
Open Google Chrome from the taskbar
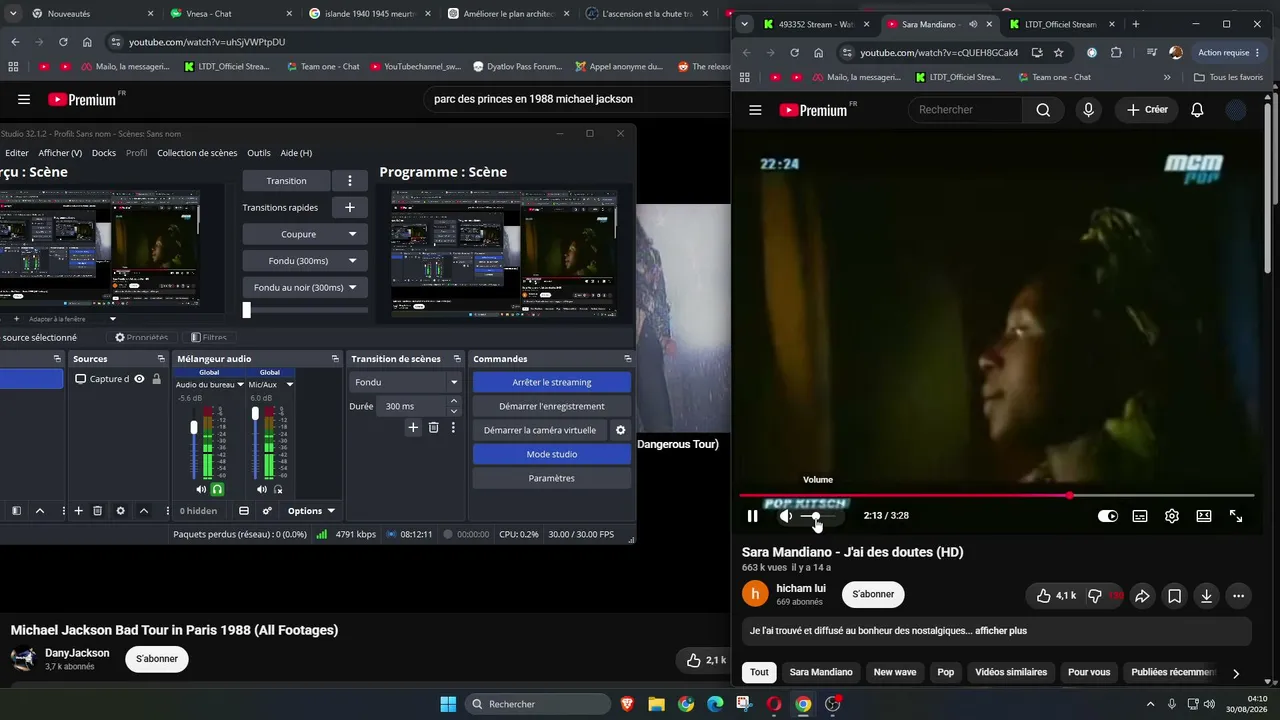[x=803, y=704]
